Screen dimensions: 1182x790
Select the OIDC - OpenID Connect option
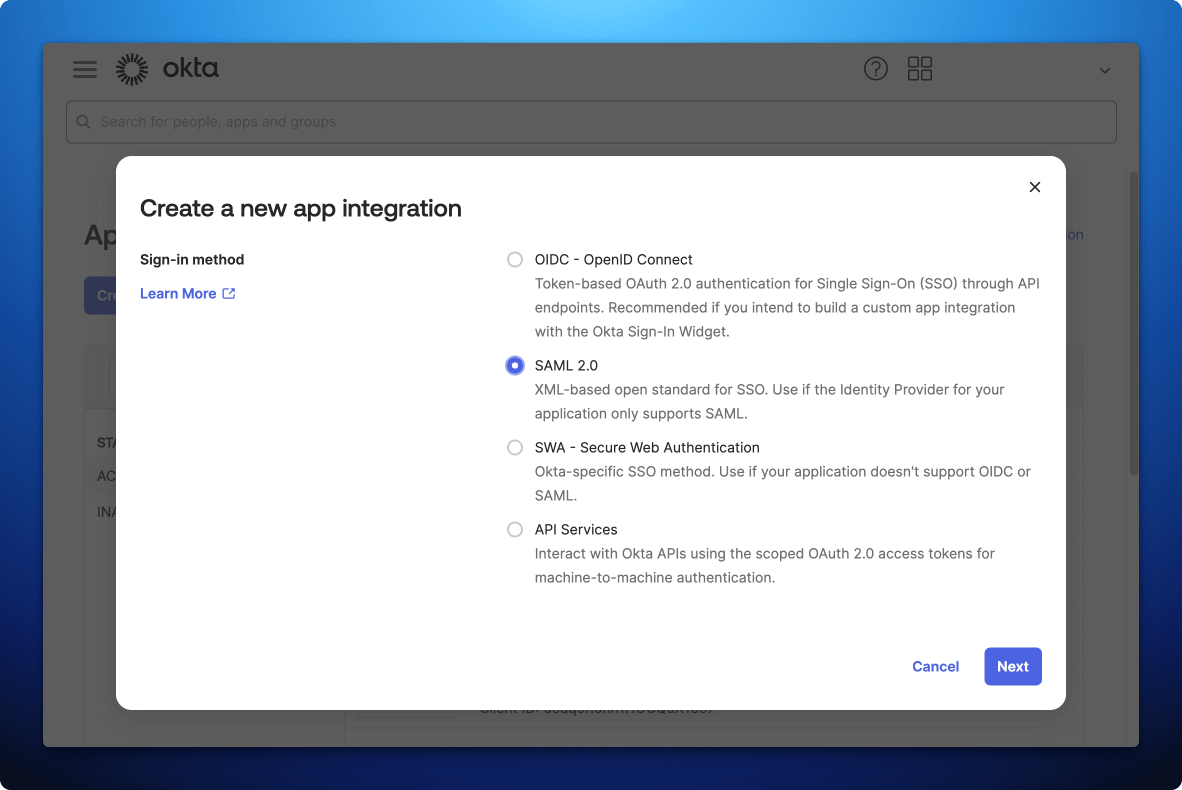514,259
